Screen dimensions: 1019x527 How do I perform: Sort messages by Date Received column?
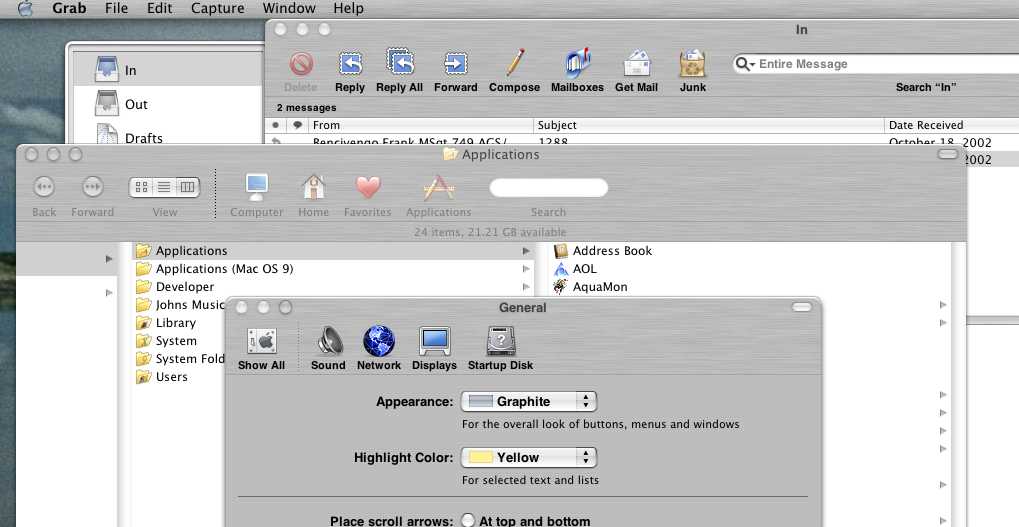click(951, 125)
